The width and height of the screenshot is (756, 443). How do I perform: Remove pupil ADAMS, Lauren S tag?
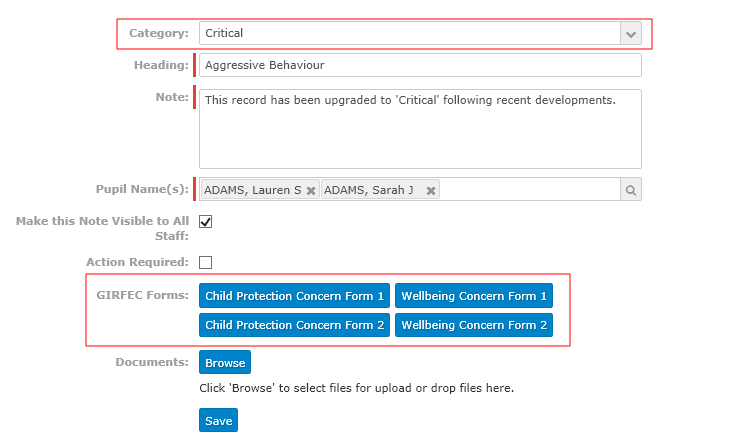point(311,190)
